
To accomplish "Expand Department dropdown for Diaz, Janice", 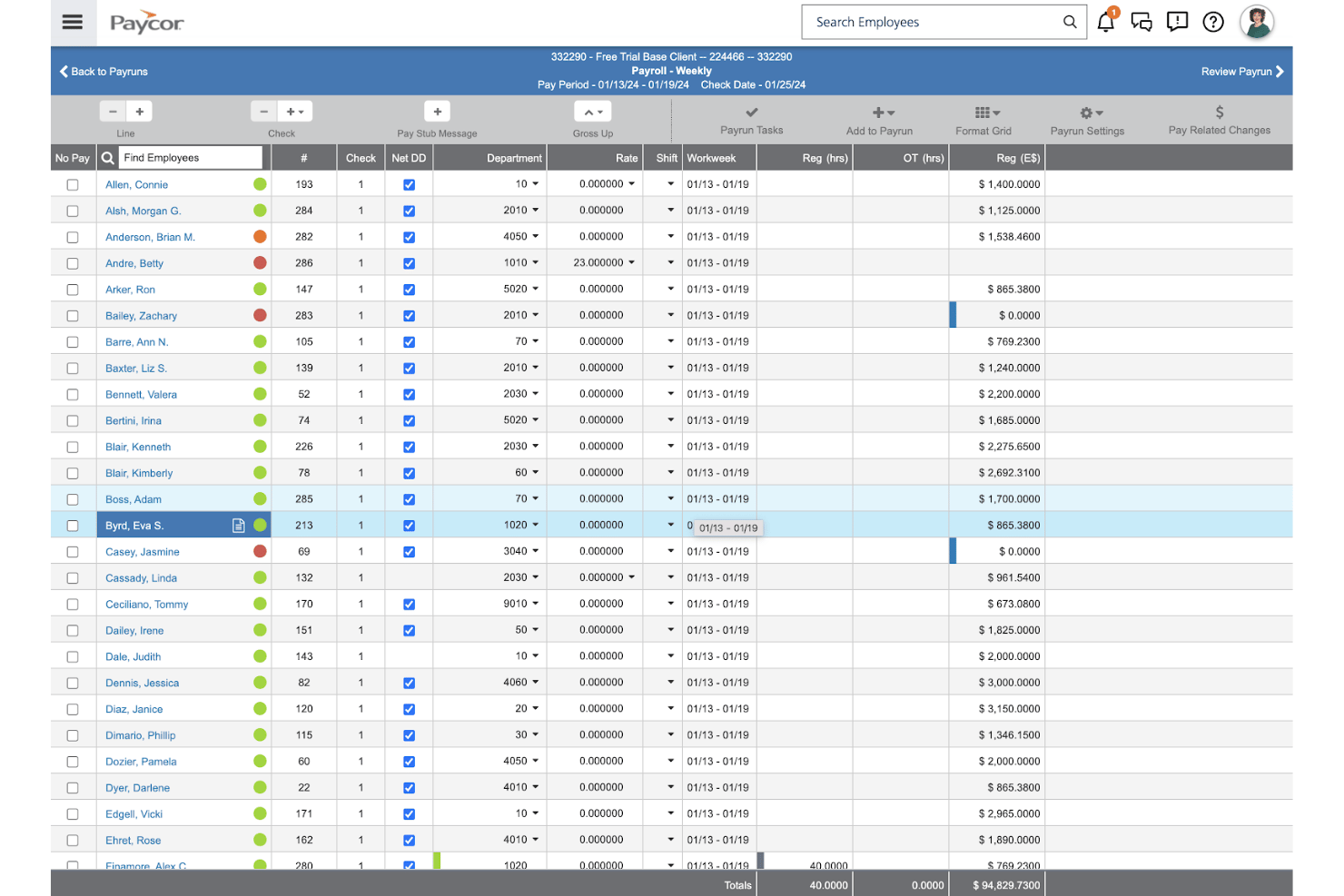I will pos(535,708).
